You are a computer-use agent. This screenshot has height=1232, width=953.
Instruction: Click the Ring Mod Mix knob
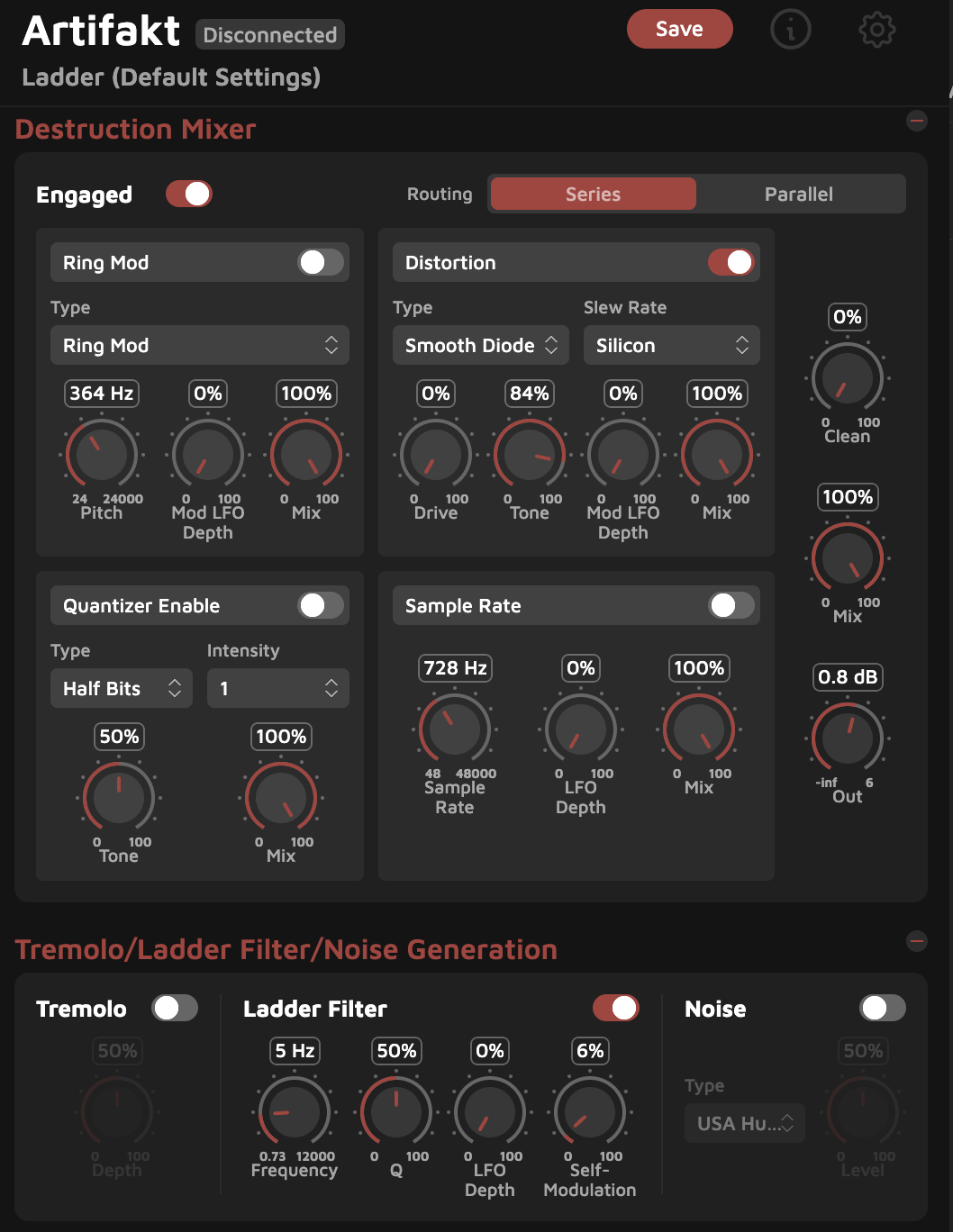point(306,455)
